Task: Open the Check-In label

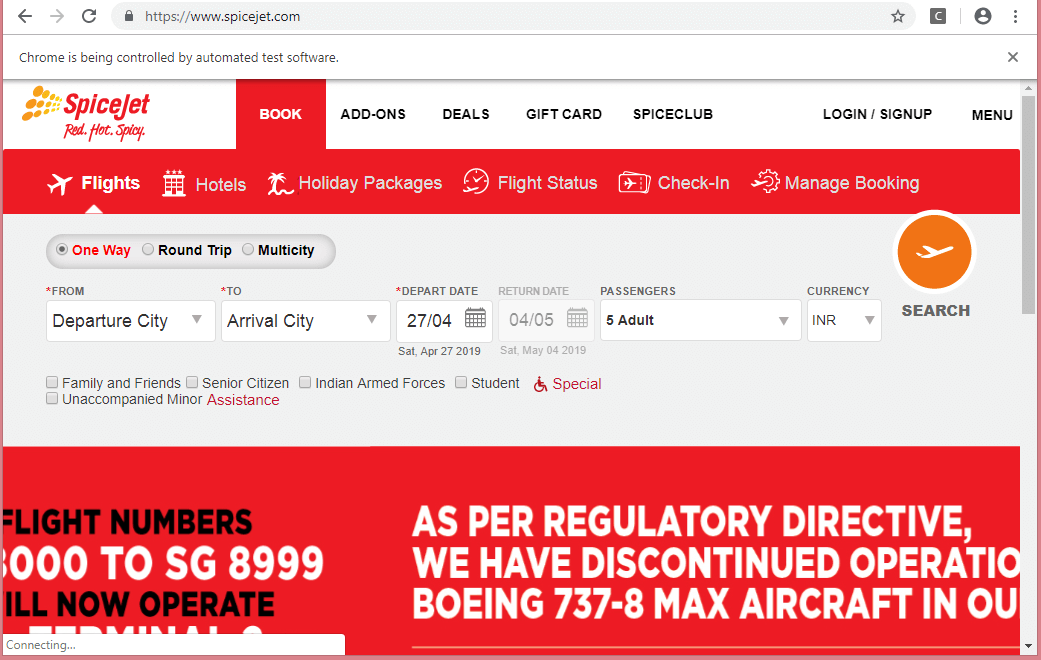Action: pos(693,183)
